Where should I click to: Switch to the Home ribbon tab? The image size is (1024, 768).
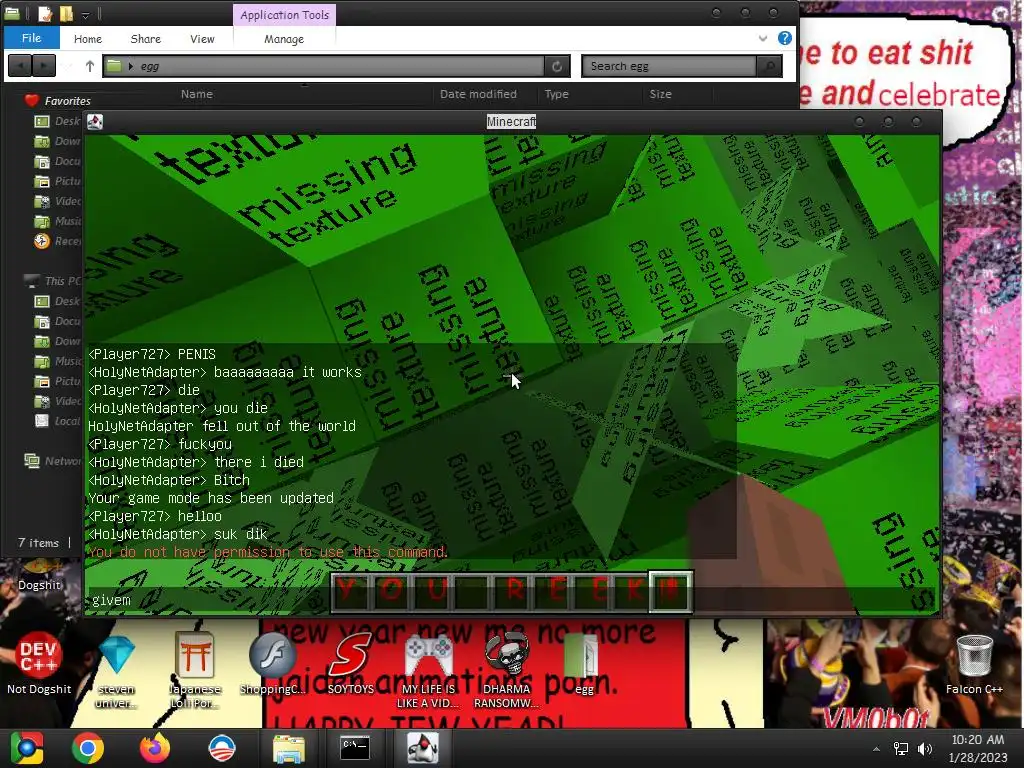tap(88, 39)
